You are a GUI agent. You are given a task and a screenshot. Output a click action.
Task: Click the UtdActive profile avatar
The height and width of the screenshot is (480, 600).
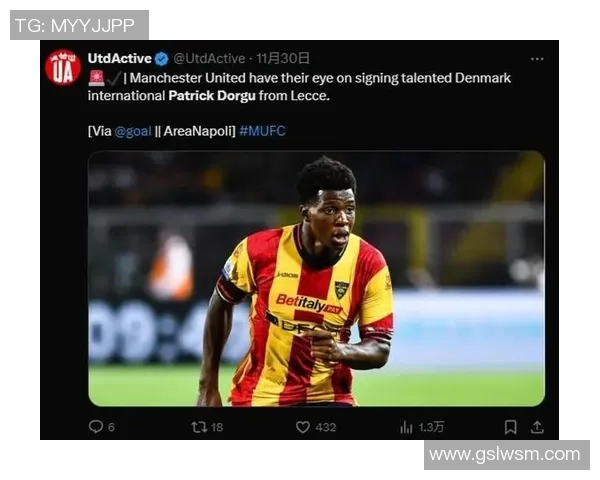click(63, 68)
